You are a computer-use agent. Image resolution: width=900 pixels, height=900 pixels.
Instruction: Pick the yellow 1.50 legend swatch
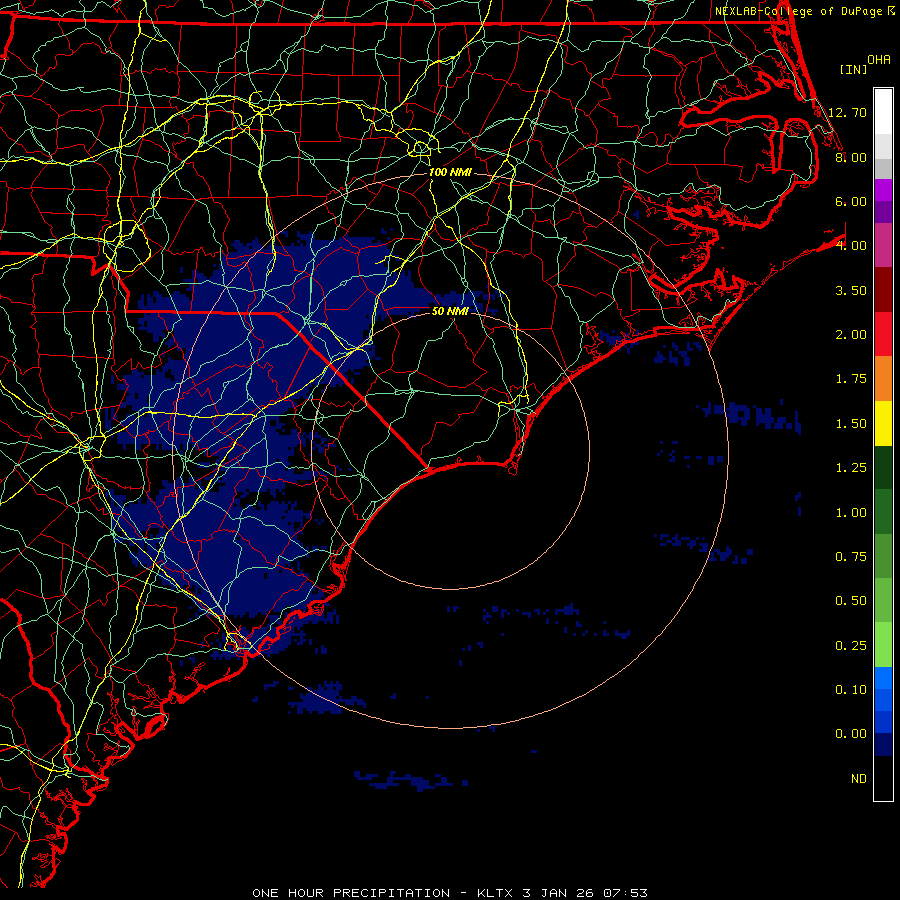tap(883, 423)
